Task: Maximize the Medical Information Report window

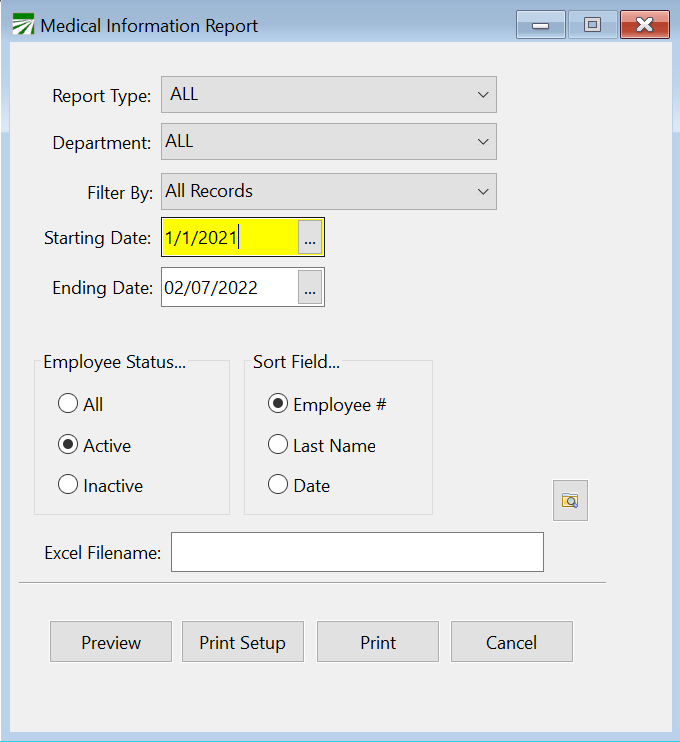Action: [x=592, y=26]
